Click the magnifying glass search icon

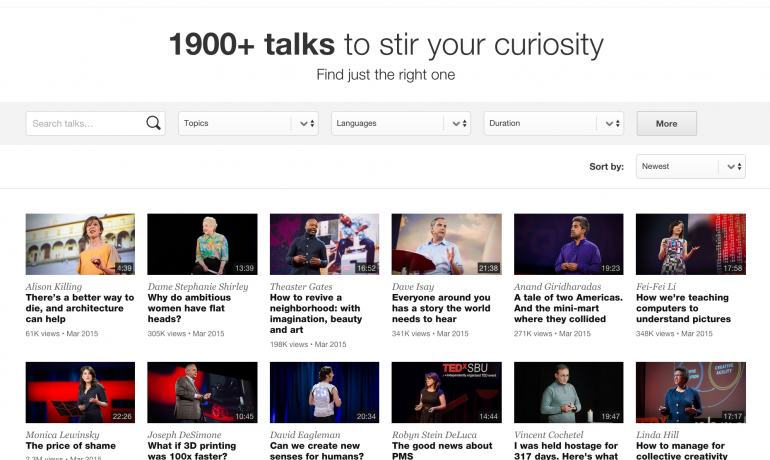tap(153, 123)
